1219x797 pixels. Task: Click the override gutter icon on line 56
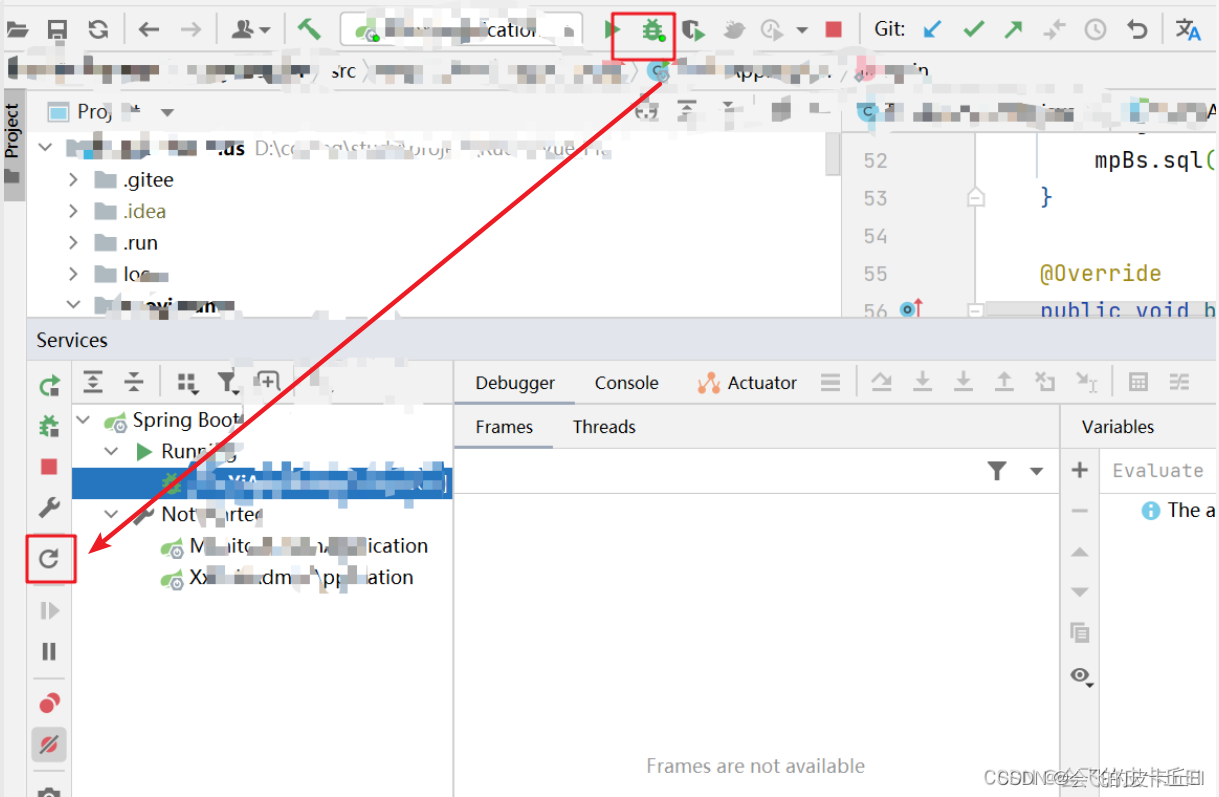(x=909, y=309)
